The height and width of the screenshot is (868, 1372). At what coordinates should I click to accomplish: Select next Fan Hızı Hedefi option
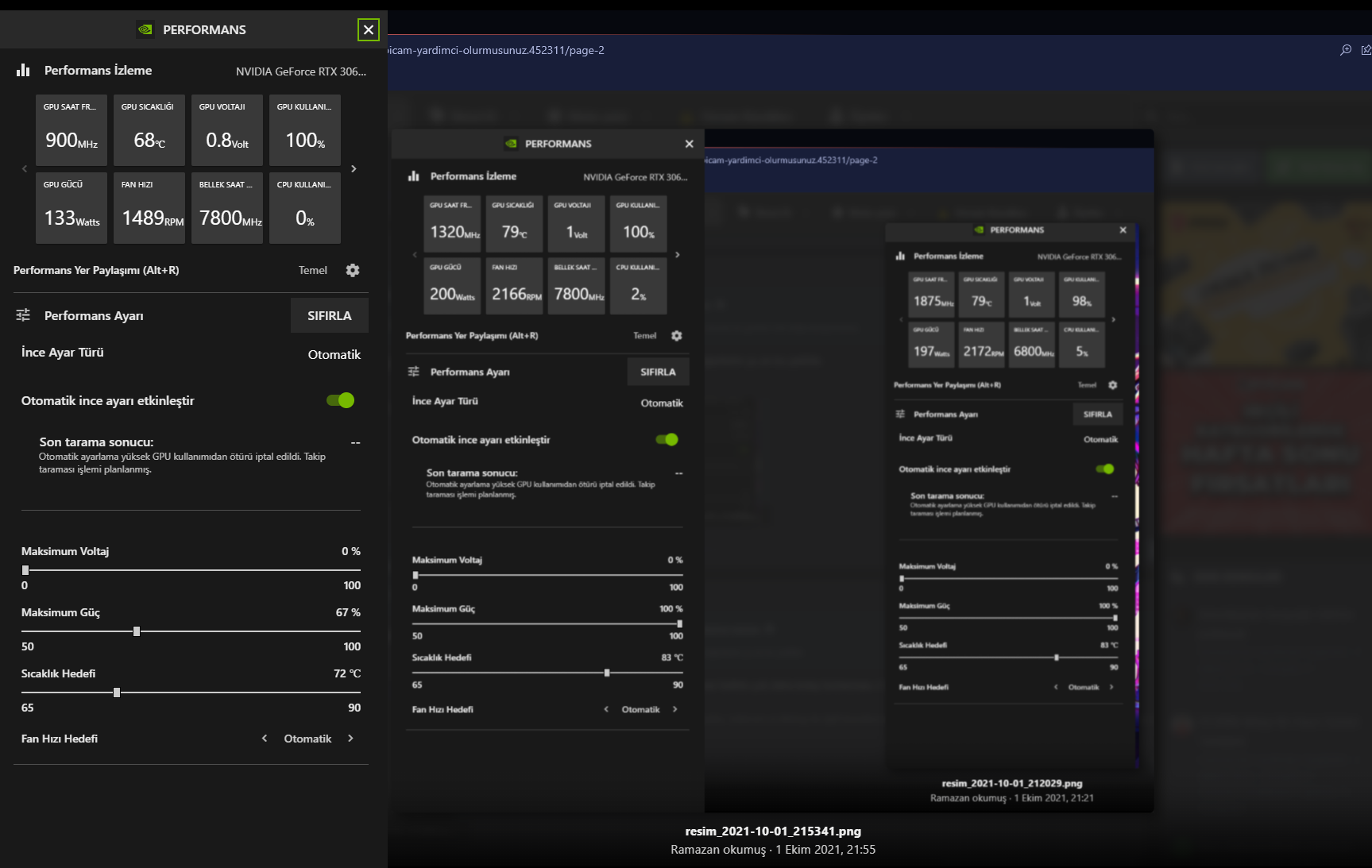pos(350,739)
